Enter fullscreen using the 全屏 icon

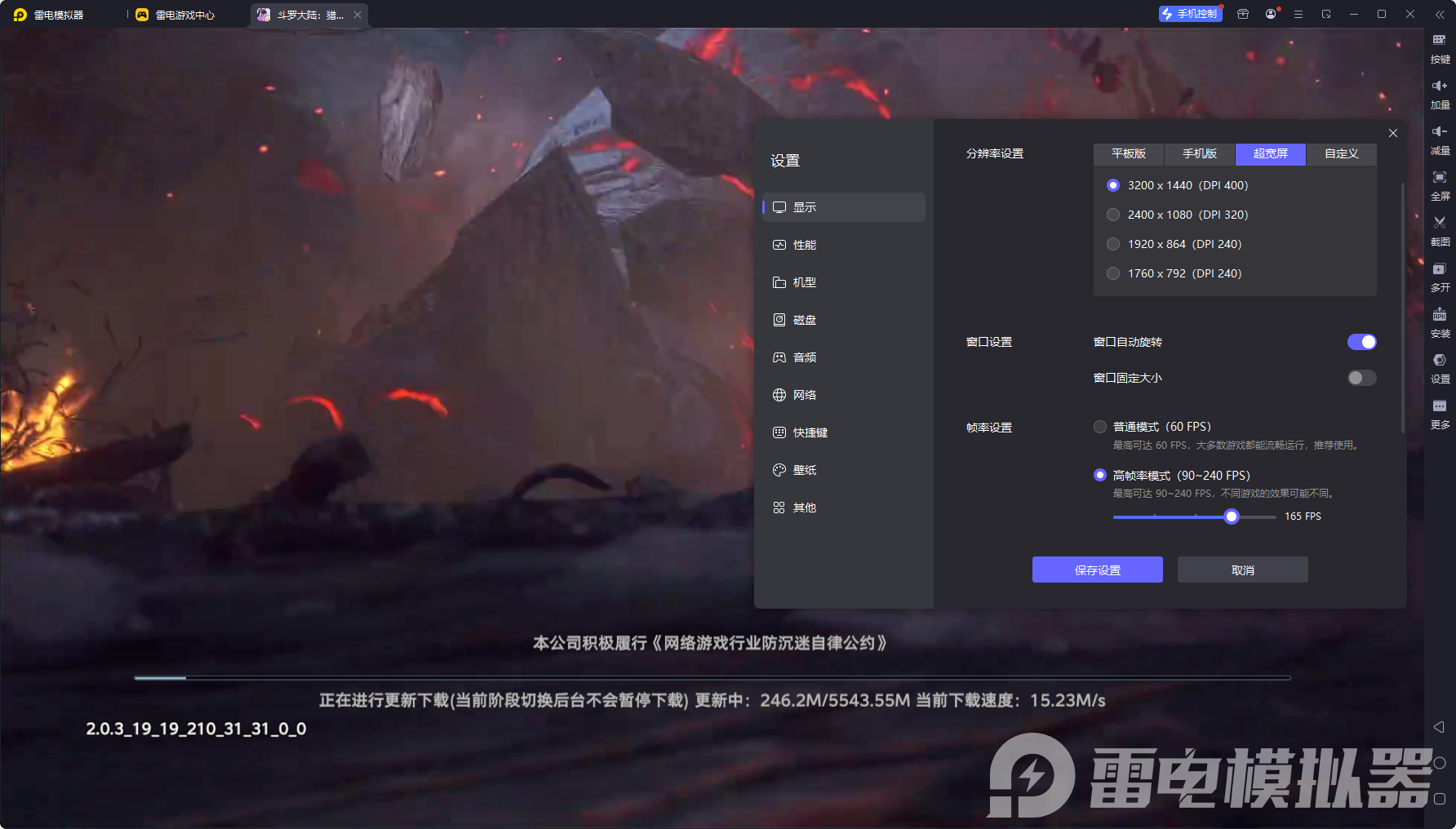coord(1440,185)
